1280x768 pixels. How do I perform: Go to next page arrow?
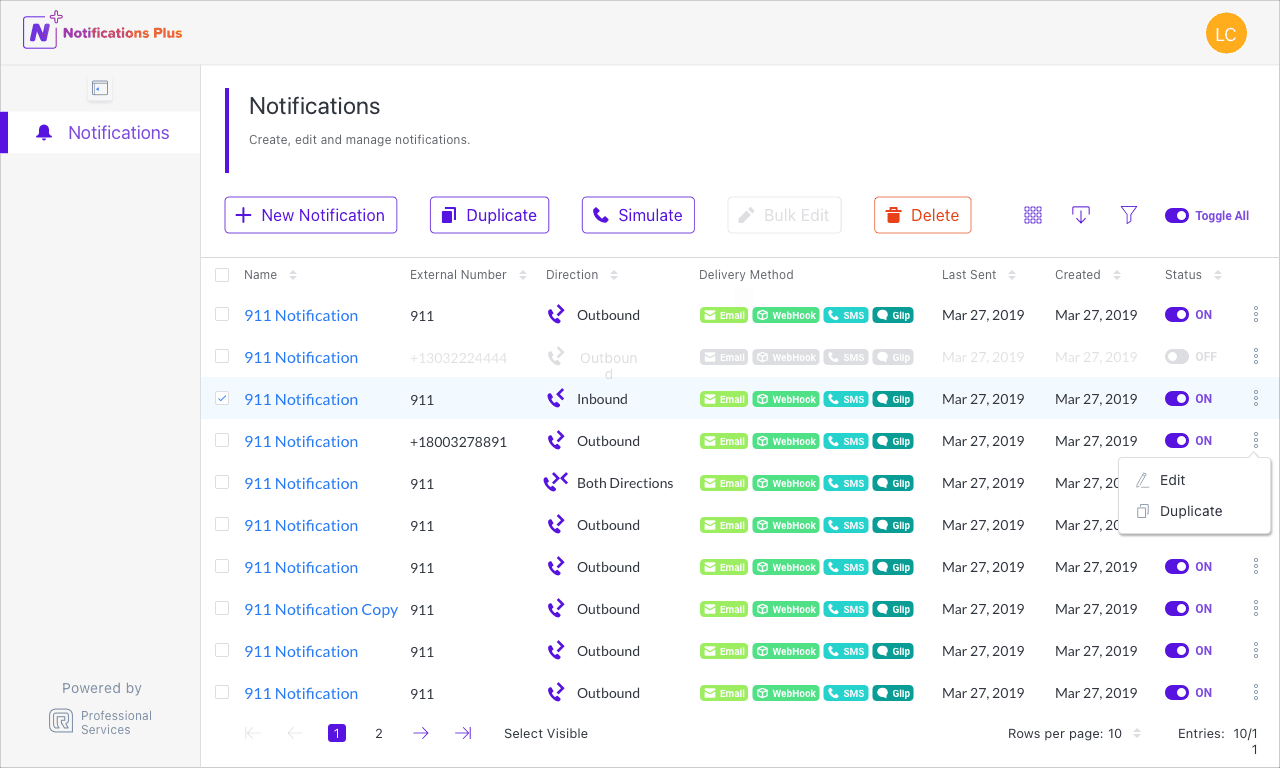point(421,733)
